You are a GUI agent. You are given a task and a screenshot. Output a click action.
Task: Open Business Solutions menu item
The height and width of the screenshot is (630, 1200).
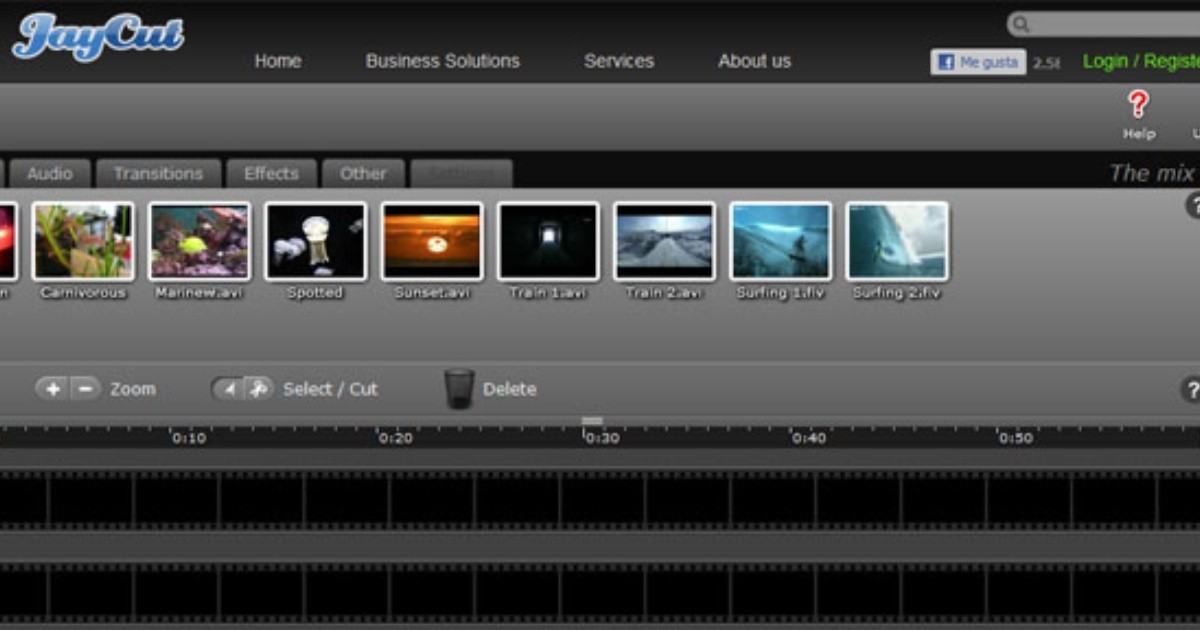click(x=442, y=61)
